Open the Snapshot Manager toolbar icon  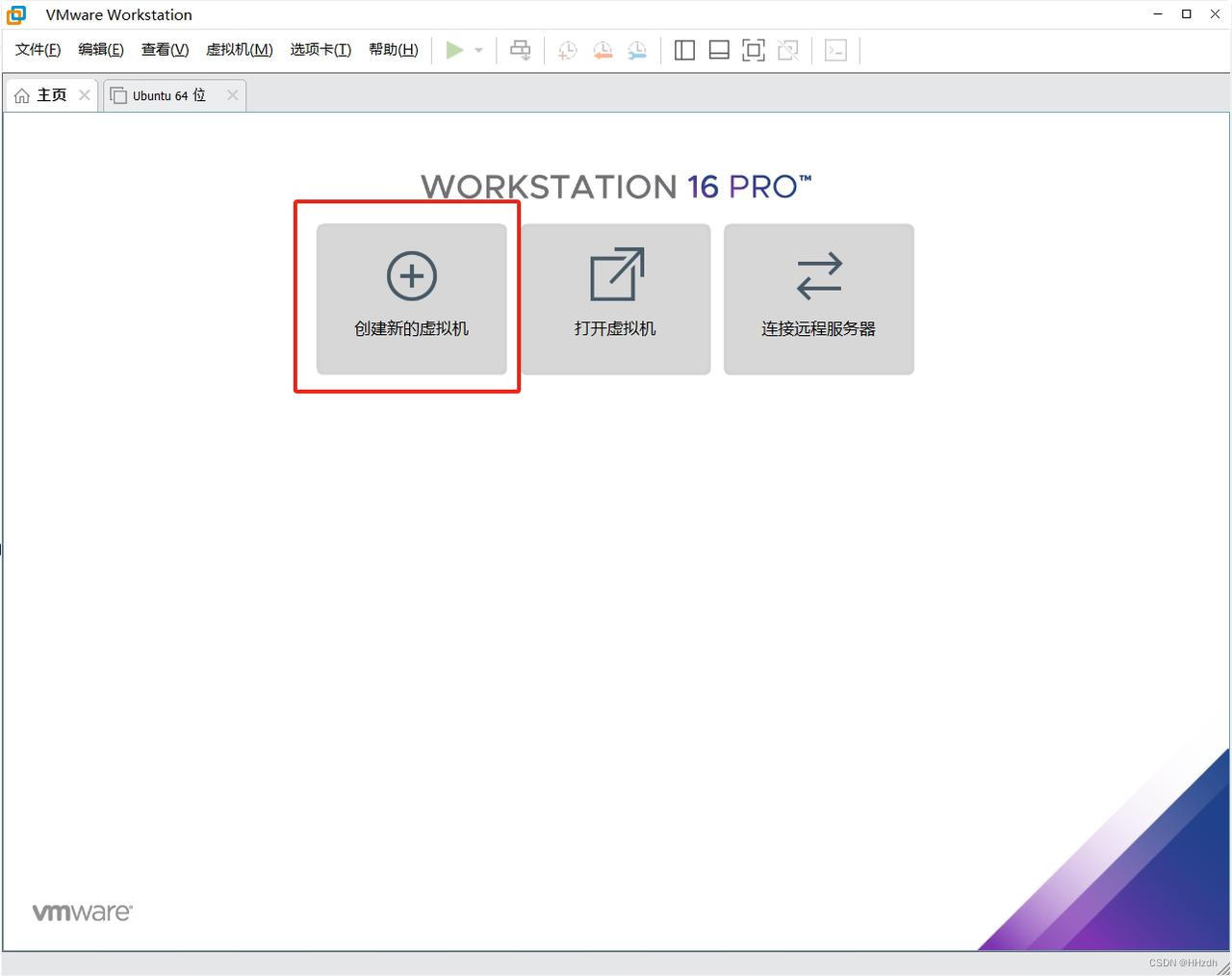[x=637, y=50]
